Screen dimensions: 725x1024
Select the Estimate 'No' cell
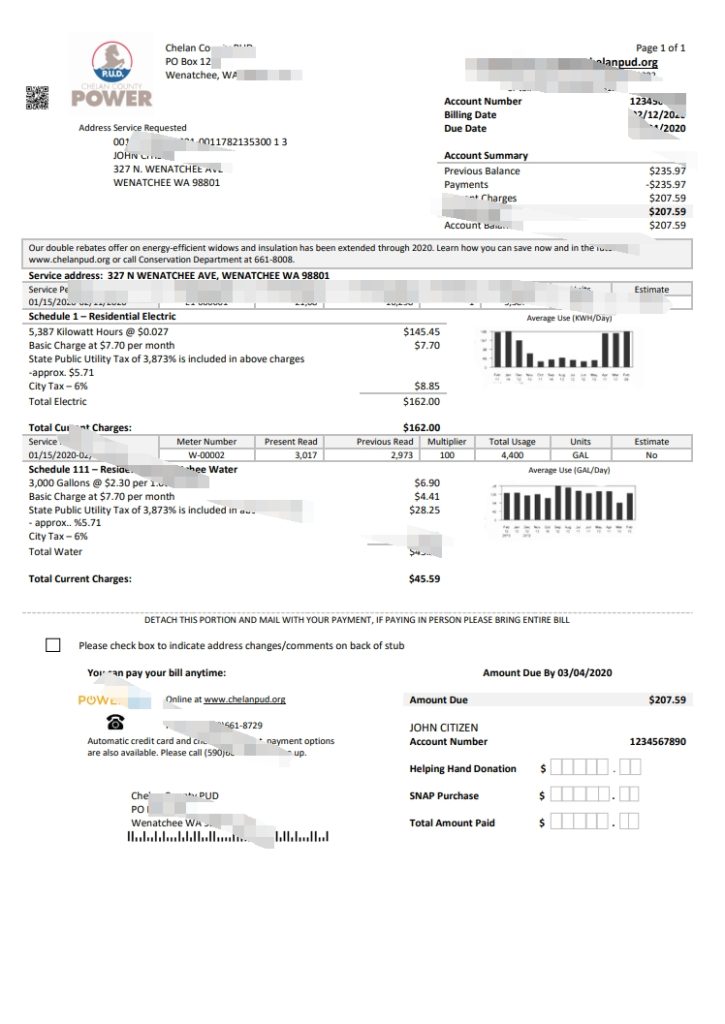[651, 455]
